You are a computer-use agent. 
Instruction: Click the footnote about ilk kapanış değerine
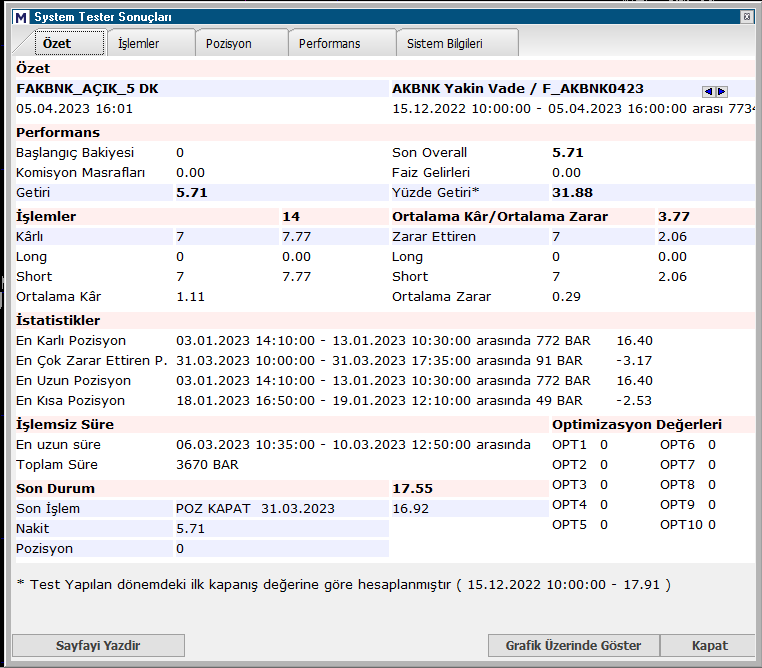[344, 584]
